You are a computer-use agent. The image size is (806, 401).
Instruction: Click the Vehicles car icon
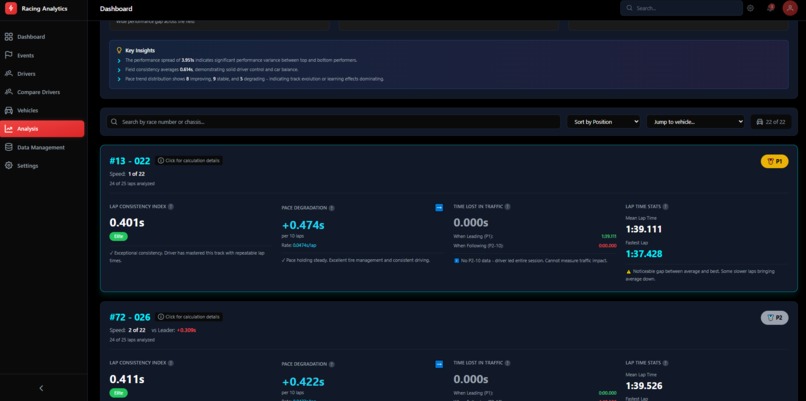pos(8,111)
